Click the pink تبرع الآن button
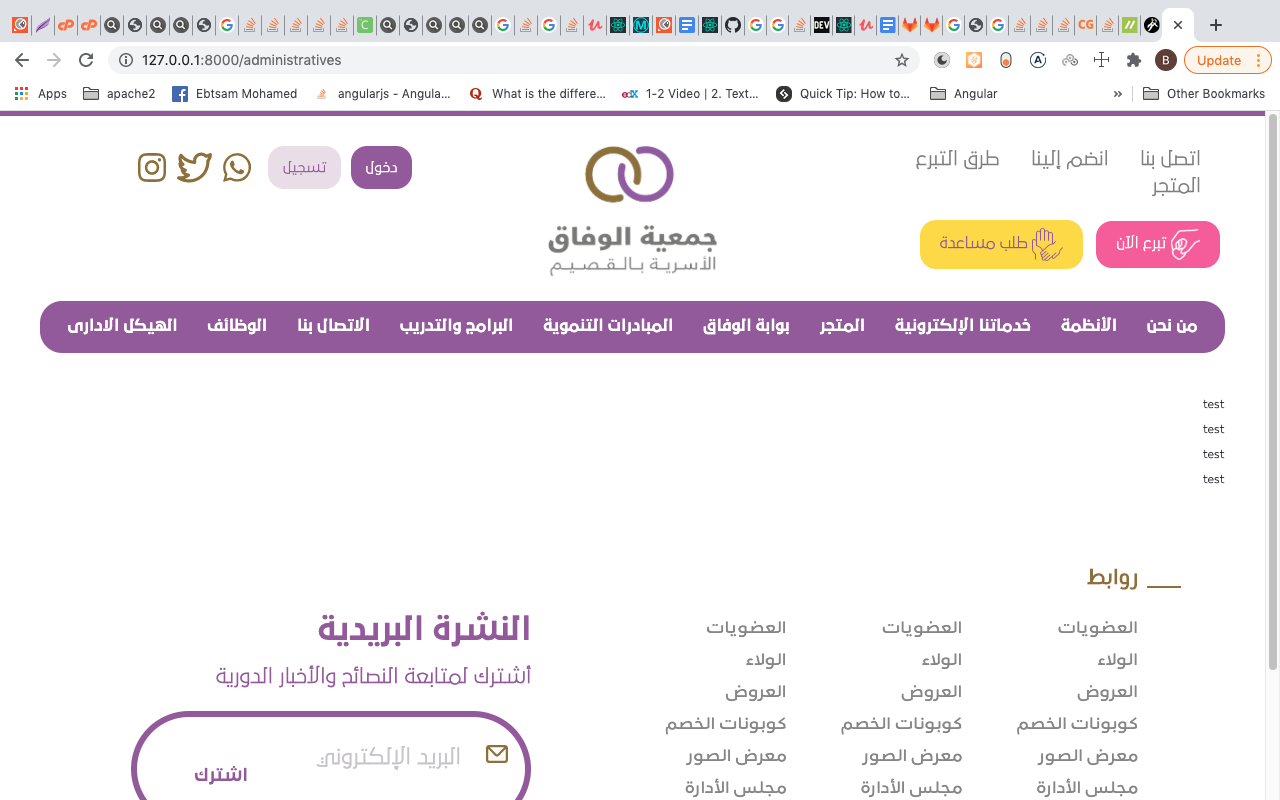Screen dimensions: 1280x800 [x=1157, y=244]
